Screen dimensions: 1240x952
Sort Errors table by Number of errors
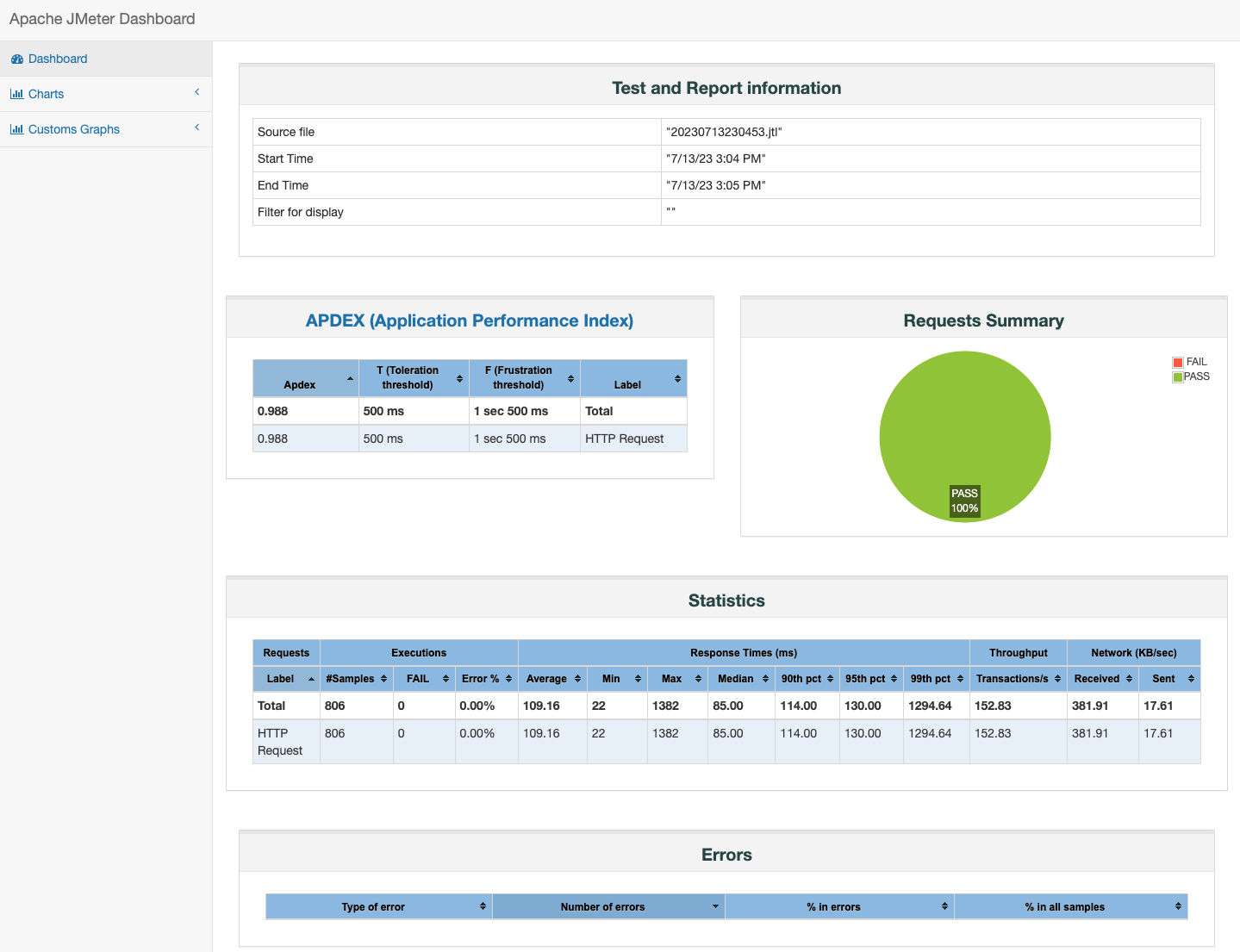click(x=608, y=906)
